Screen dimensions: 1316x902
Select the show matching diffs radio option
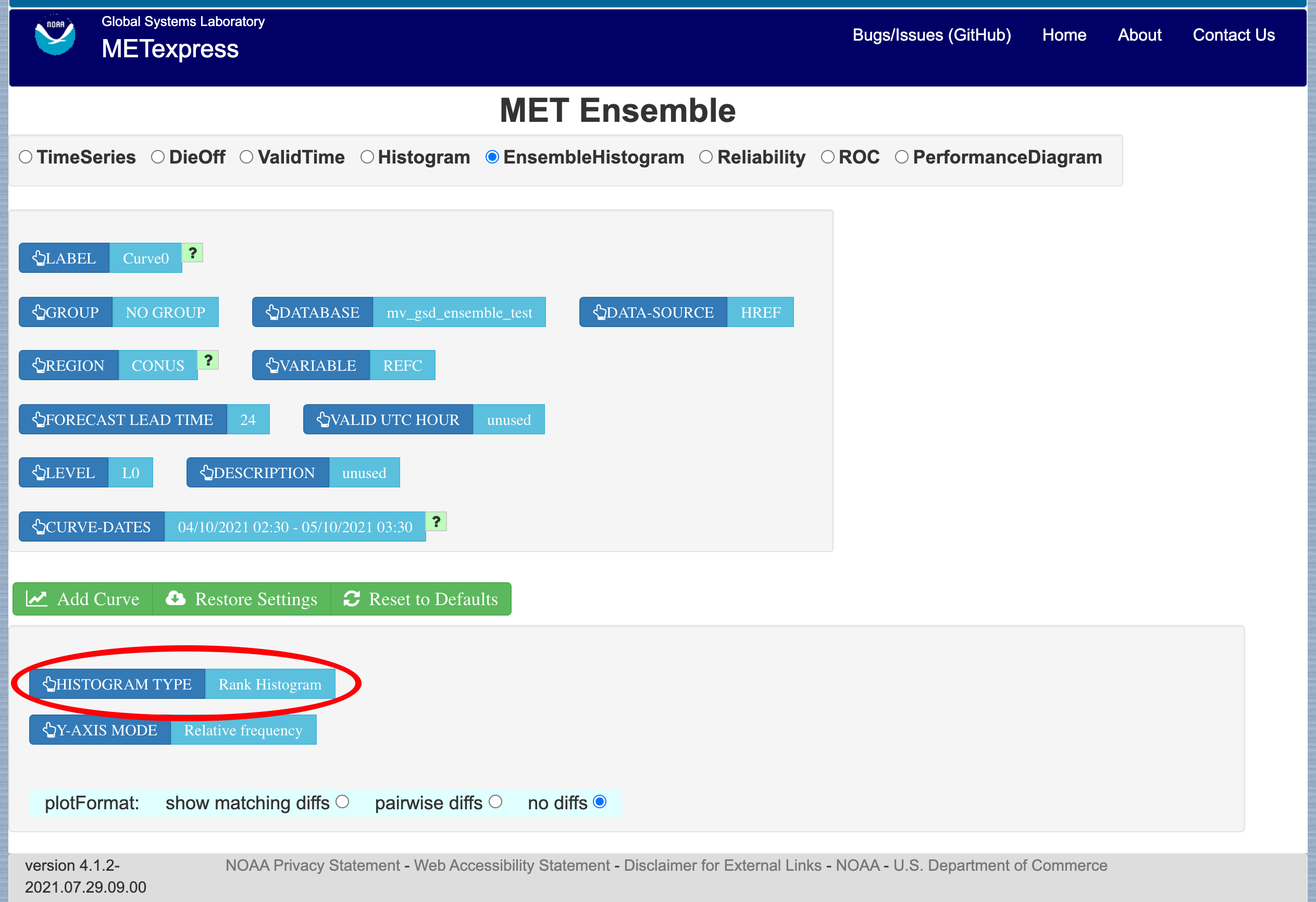coord(342,802)
